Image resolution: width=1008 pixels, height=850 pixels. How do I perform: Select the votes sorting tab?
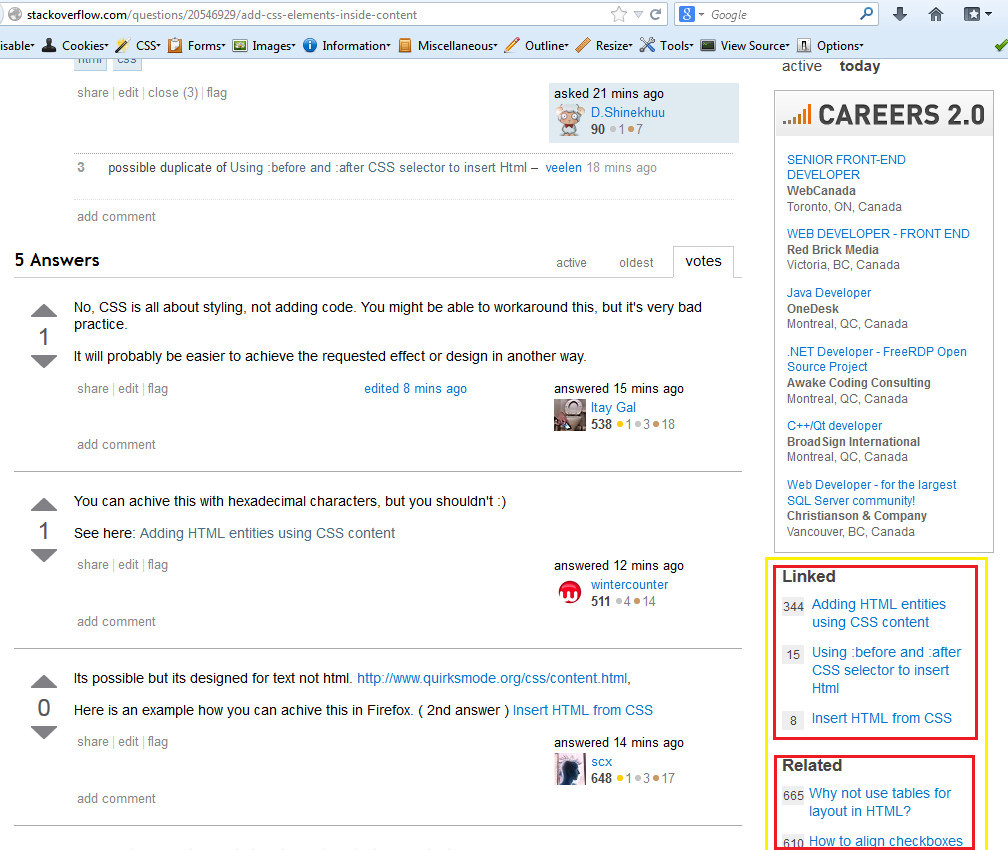point(703,261)
